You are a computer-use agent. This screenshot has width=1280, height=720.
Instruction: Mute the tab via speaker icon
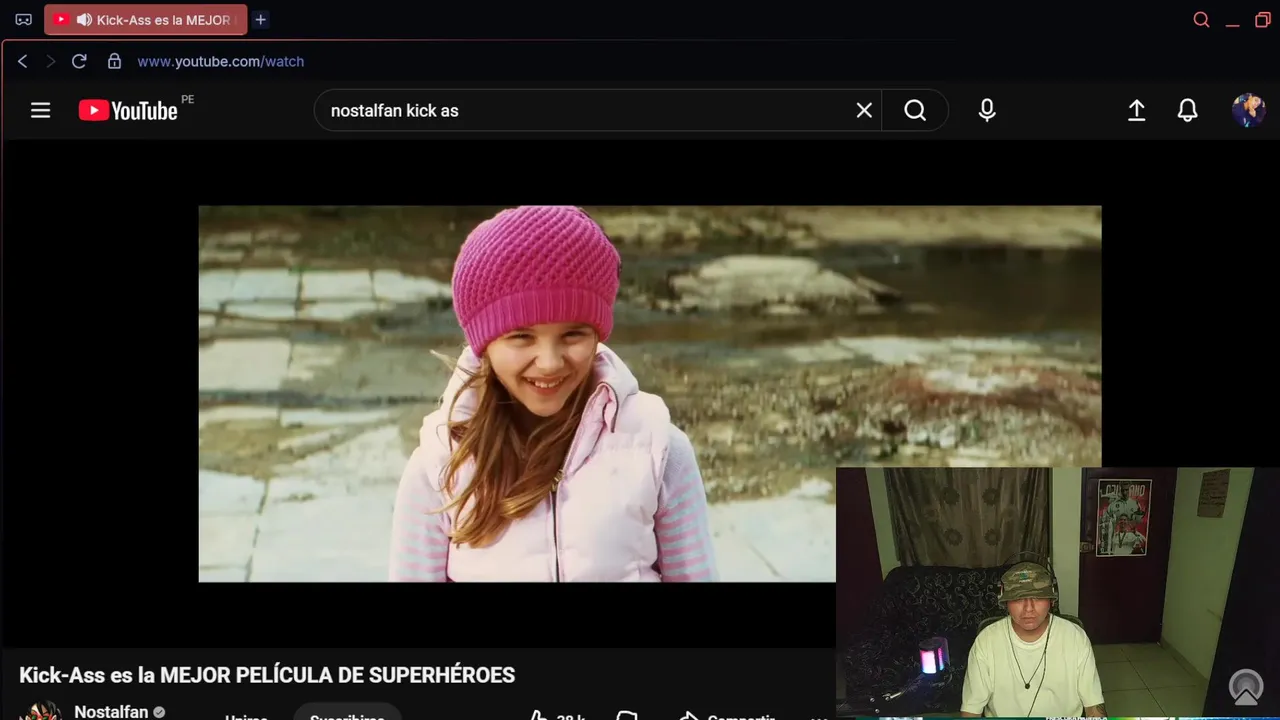[84, 19]
